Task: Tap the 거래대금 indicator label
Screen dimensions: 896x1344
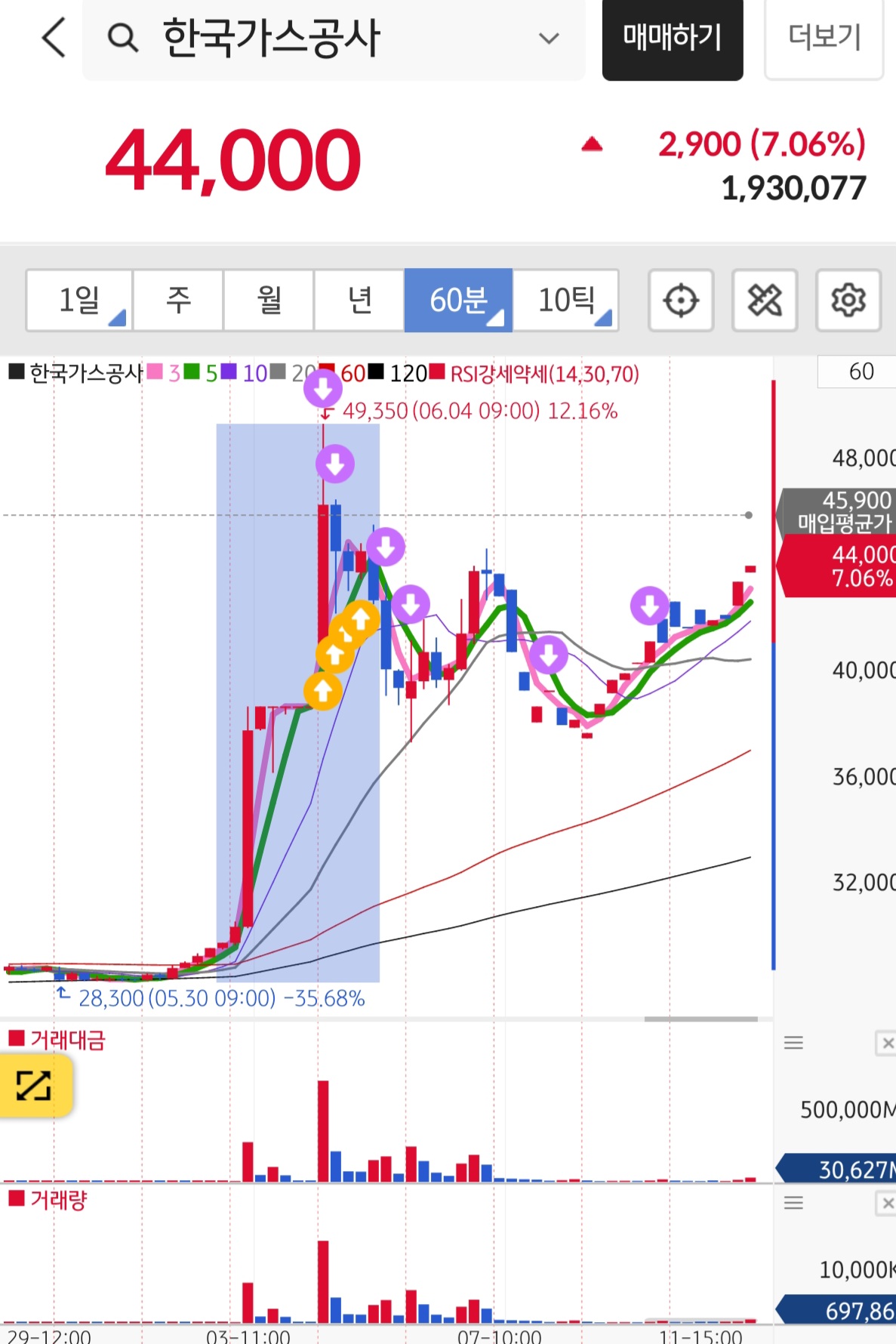Action: click(57, 1040)
